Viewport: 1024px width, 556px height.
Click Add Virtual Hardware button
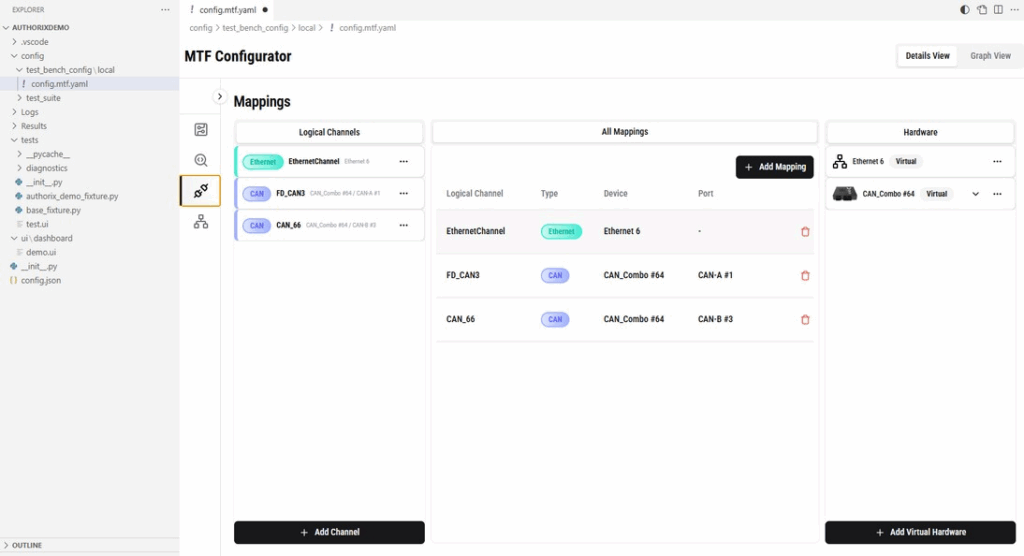(x=920, y=532)
